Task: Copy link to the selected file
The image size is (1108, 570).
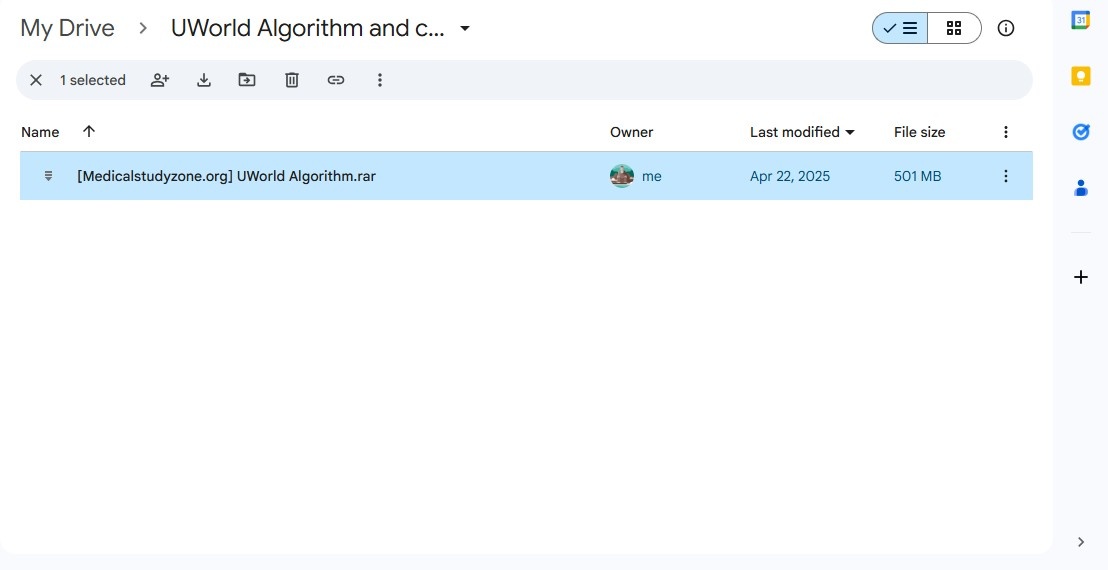Action: click(x=336, y=80)
